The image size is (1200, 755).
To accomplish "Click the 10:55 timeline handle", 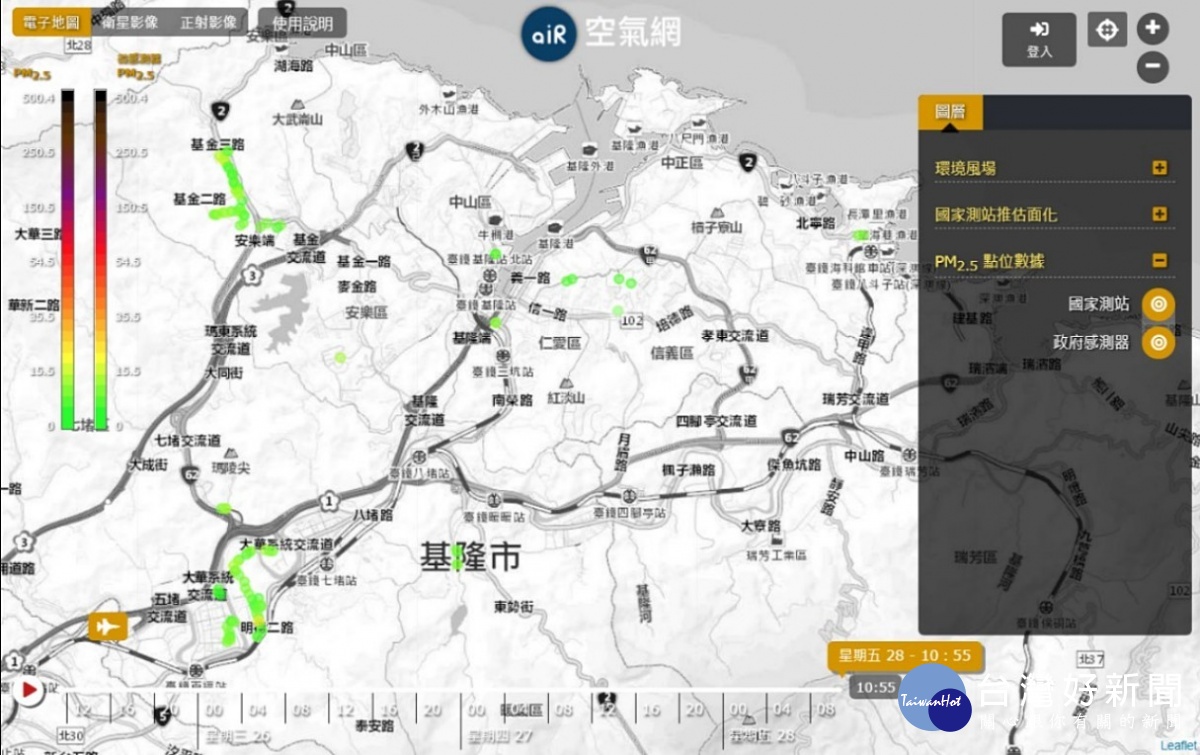I will 876,687.
